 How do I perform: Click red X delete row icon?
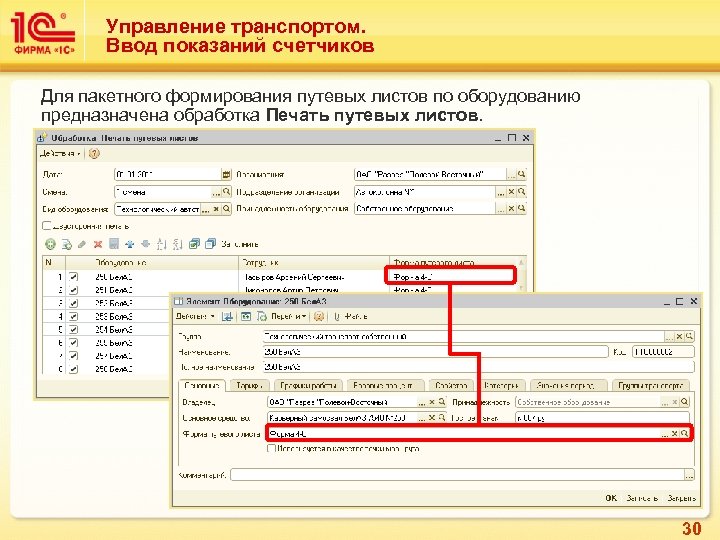click(97, 244)
